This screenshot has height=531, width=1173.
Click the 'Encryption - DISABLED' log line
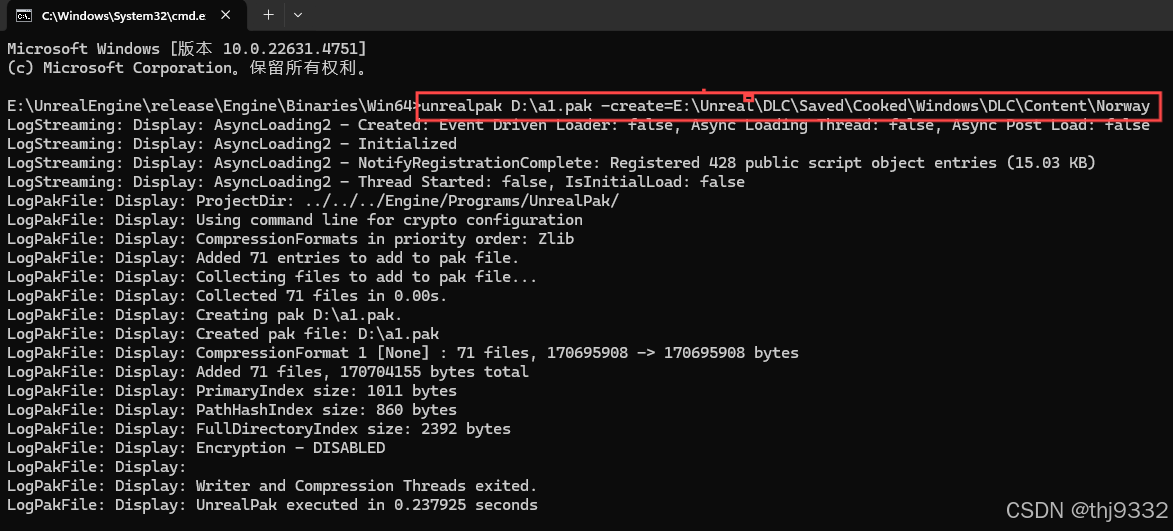[x=195, y=448]
